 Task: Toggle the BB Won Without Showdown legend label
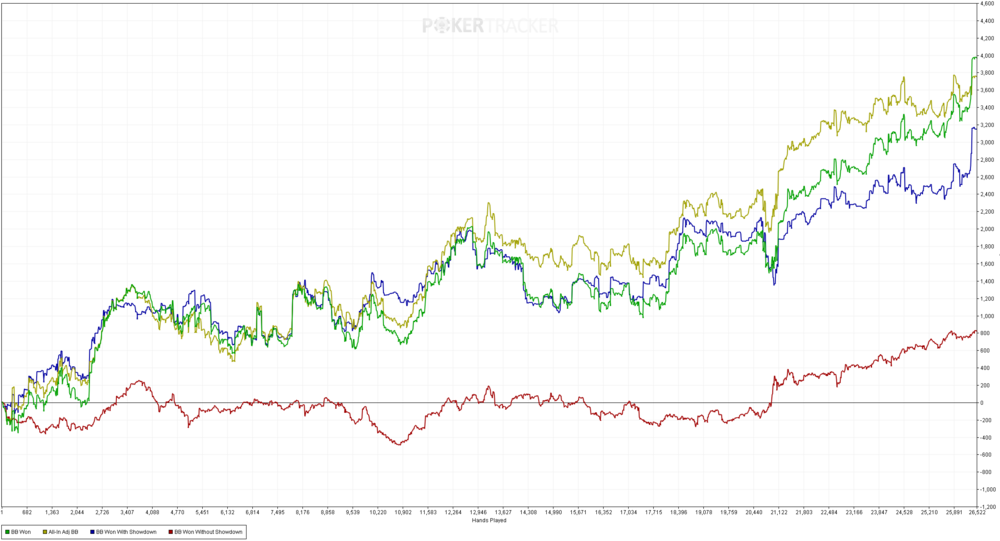pos(210,532)
